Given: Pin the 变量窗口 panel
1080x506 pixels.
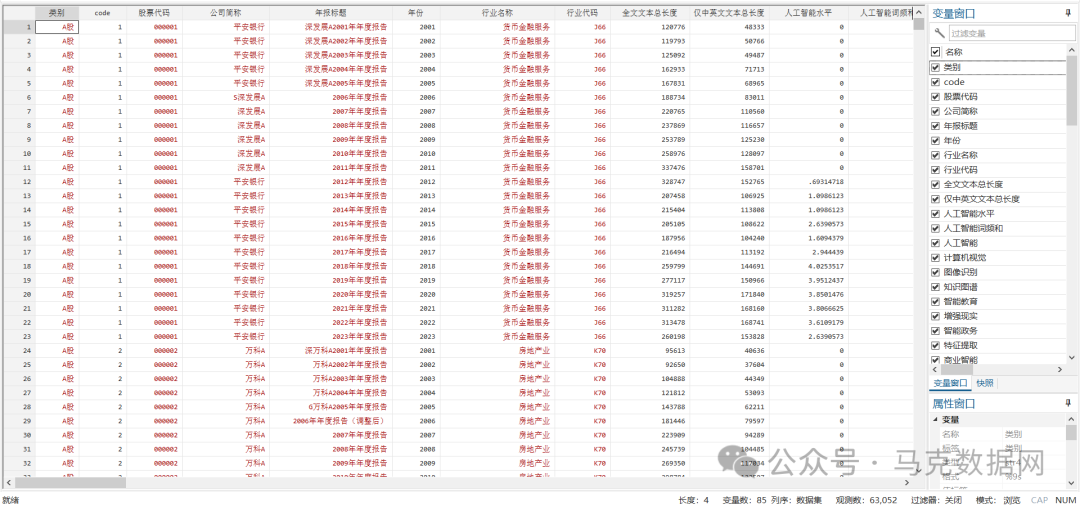Looking at the screenshot, I should [1068, 13].
